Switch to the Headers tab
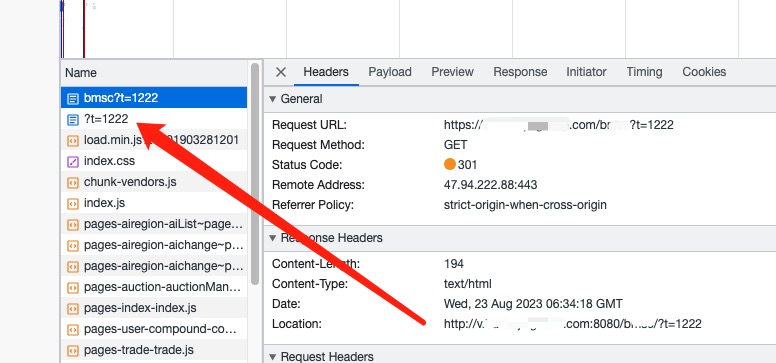The height and width of the screenshot is (363, 776). coord(326,72)
